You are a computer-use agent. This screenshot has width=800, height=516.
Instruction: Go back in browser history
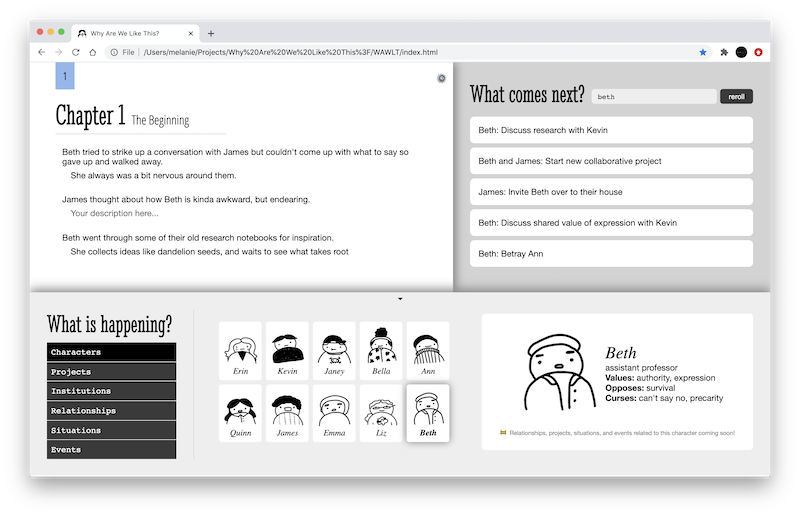tap(42, 52)
